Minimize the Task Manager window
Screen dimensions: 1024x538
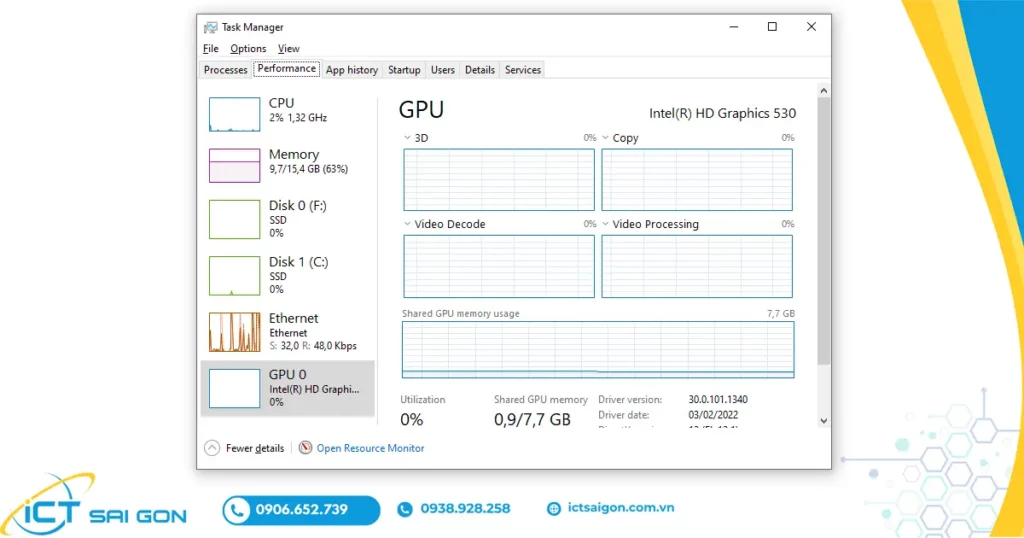tap(734, 27)
